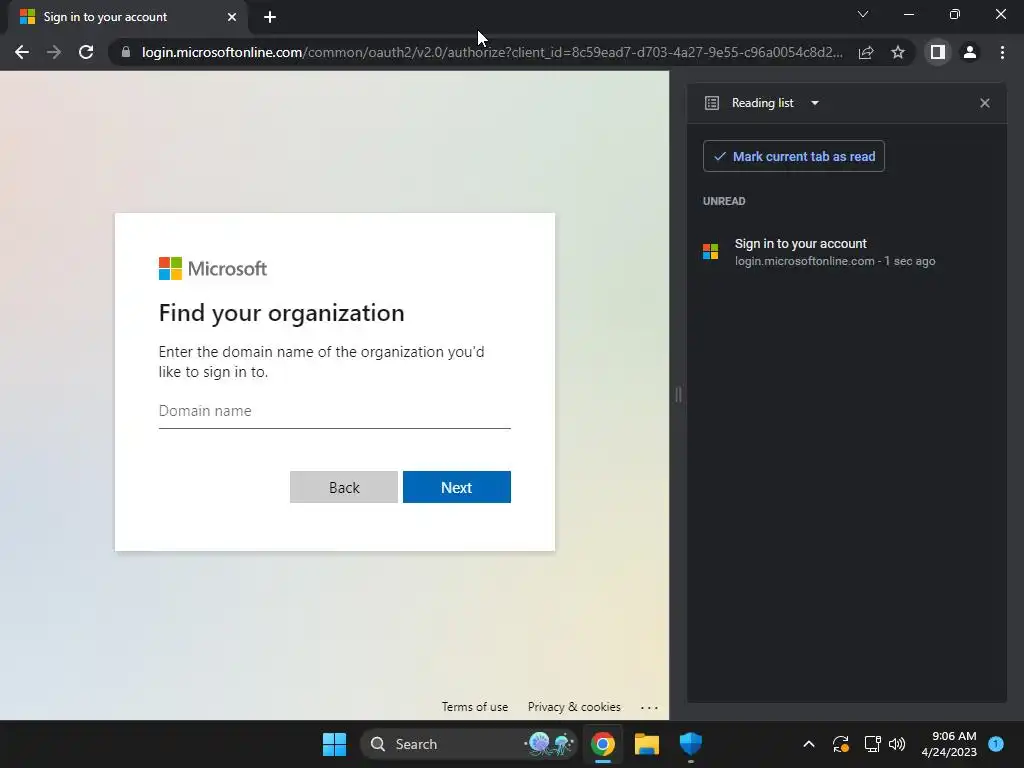Reload the current page
1024x768 pixels.
pos(86,52)
